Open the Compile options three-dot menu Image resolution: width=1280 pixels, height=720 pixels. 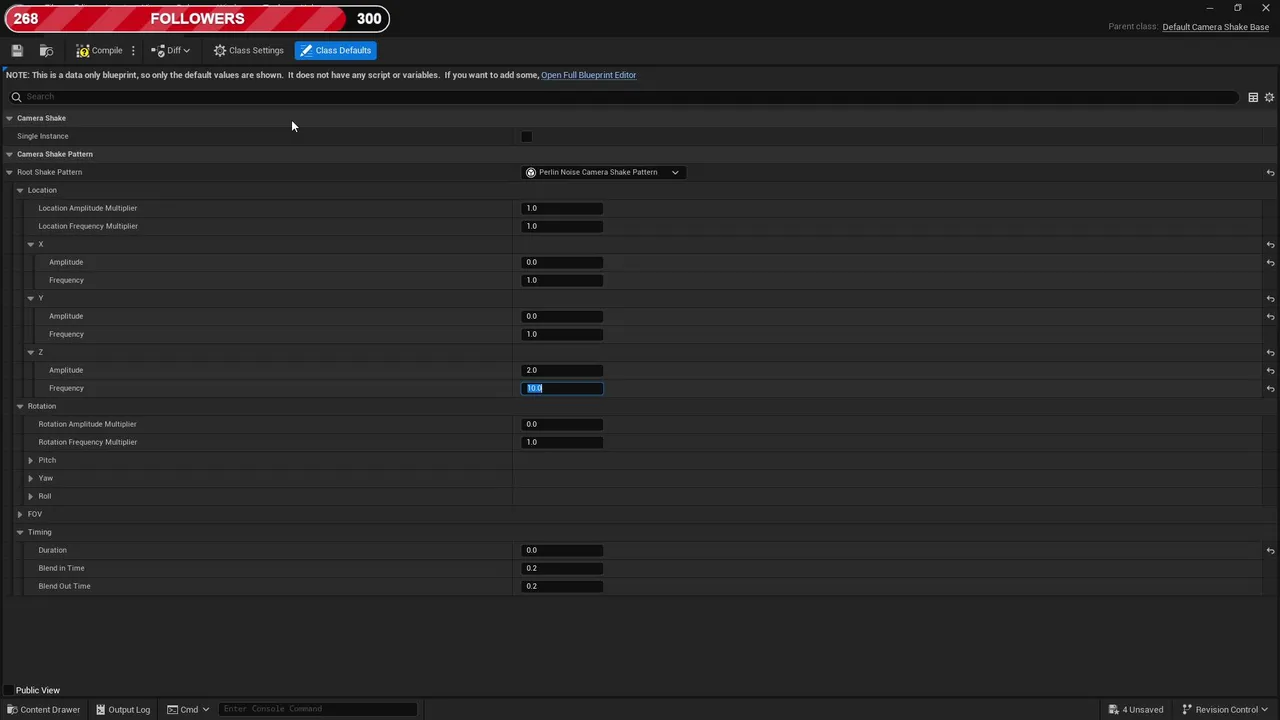pos(133,50)
